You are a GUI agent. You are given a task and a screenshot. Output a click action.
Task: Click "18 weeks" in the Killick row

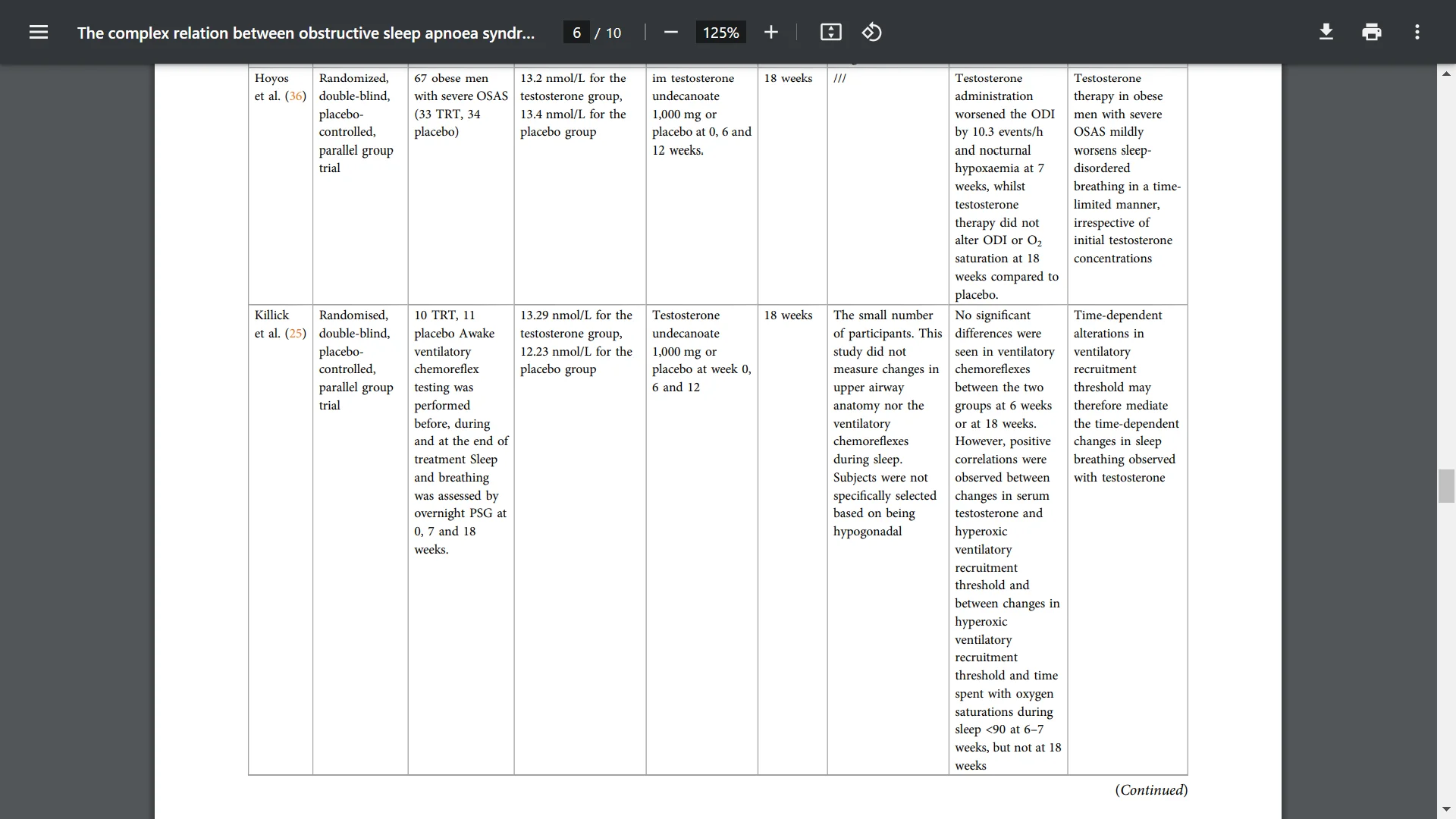pyautogui.click(x=788, y=315)
